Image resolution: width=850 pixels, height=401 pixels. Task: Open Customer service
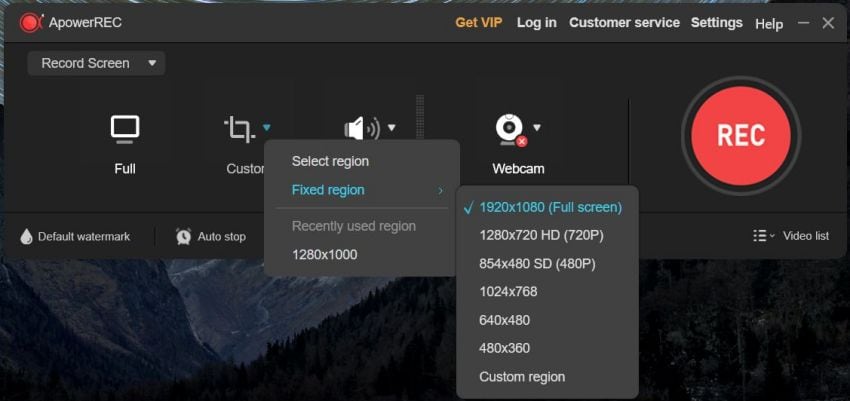click(x=624, y=23)
